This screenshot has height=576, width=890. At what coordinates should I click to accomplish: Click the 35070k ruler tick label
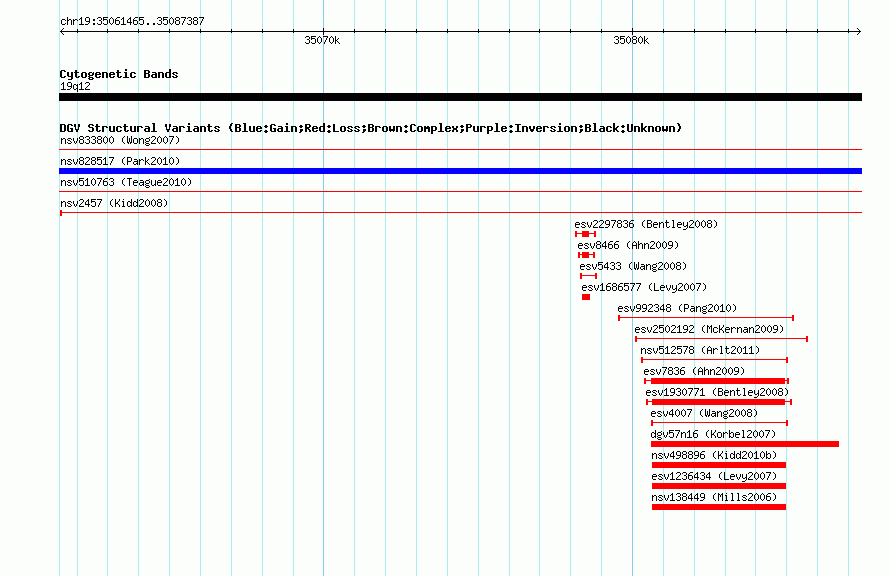(x=322, y=40)
